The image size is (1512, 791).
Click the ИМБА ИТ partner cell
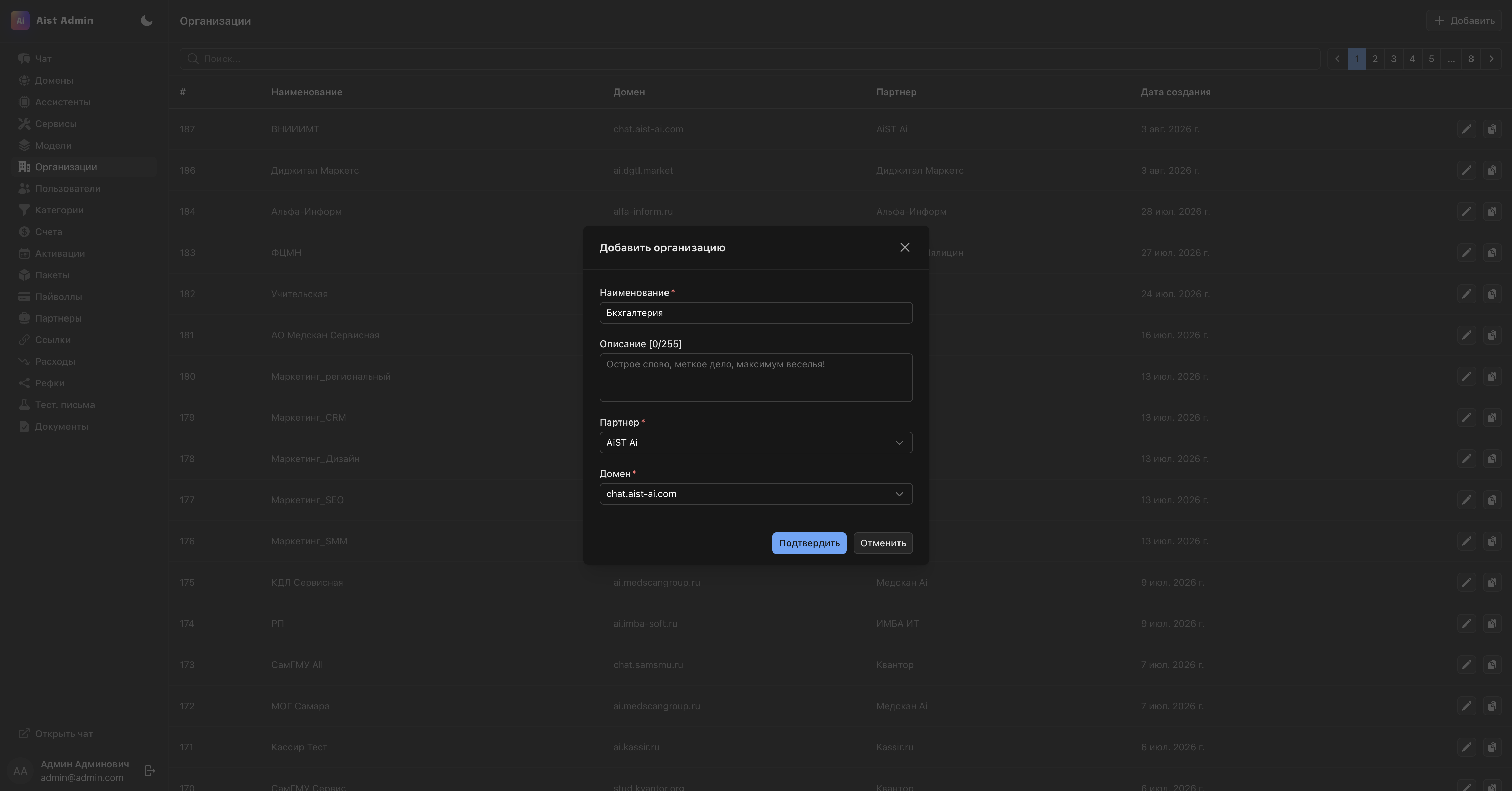coord(897,623)
